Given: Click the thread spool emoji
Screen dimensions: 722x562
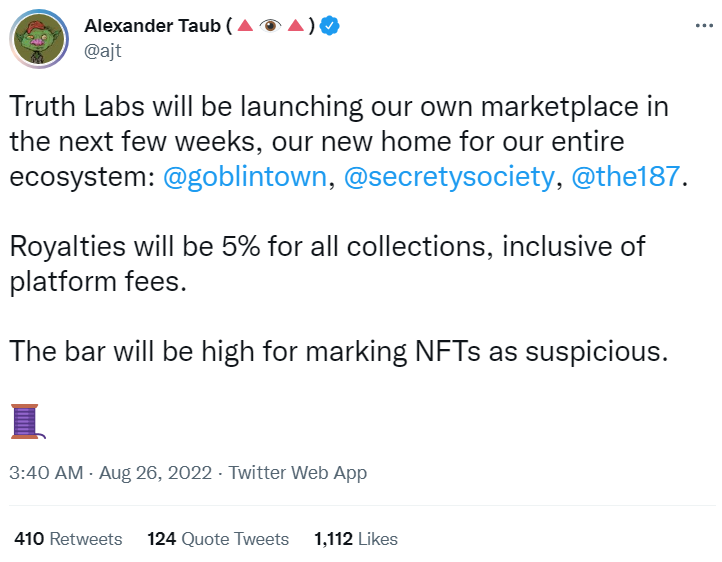Looking at the screenshot, I should [24, 421].
